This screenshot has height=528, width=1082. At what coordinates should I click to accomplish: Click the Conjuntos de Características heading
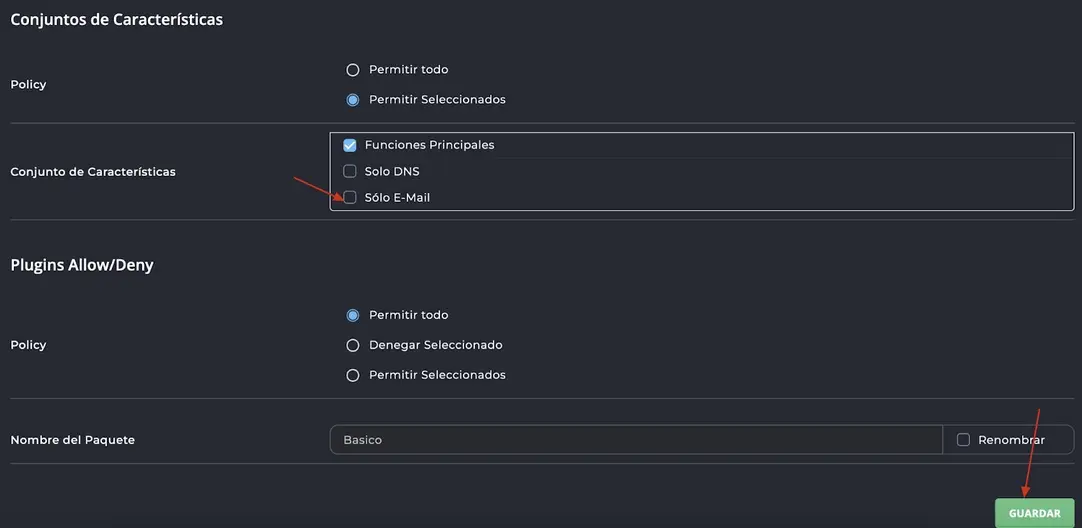pyautogui.click(x=117, y=19)
